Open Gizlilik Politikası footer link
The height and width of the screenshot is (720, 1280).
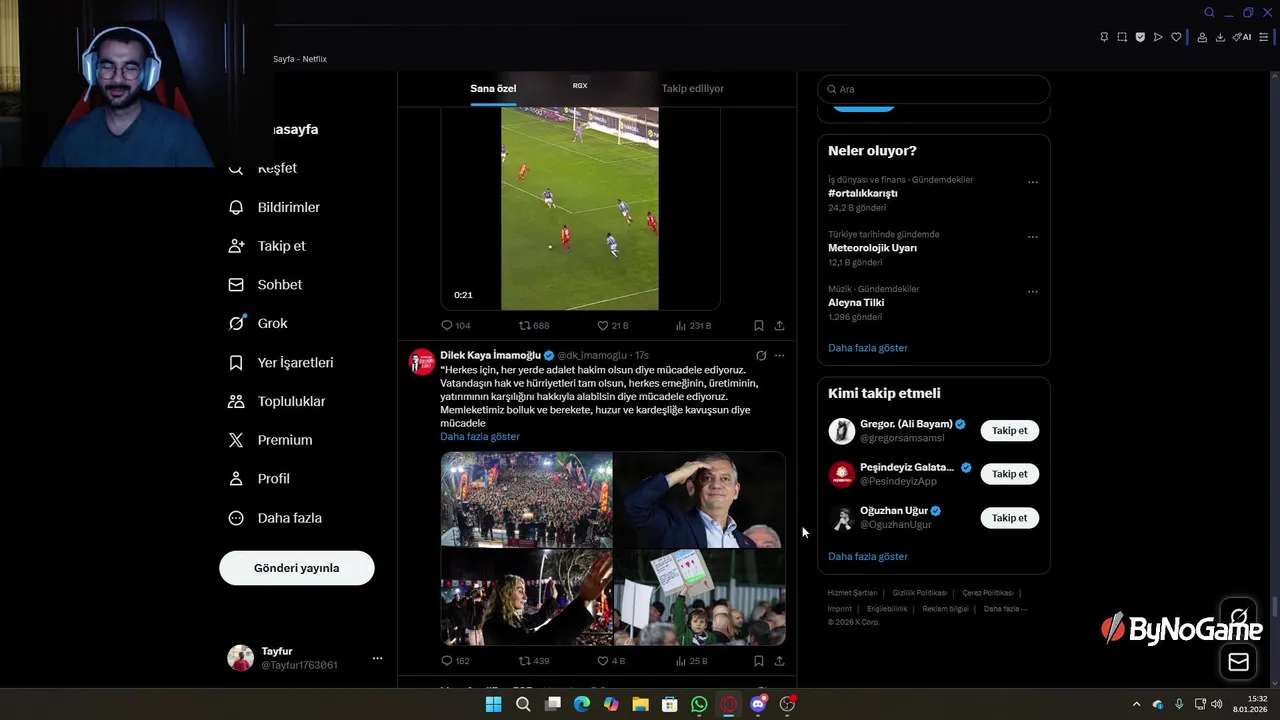pos(919,593)
